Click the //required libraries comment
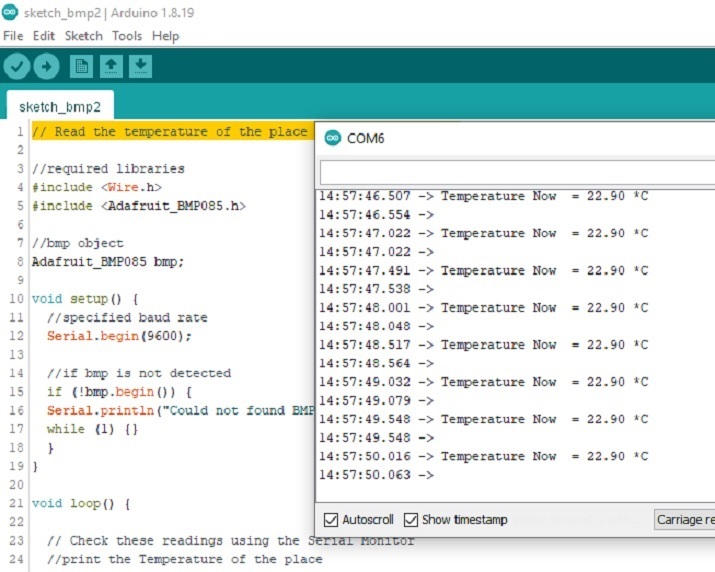This screenshot has height=572, width=715. coord(108,169)
